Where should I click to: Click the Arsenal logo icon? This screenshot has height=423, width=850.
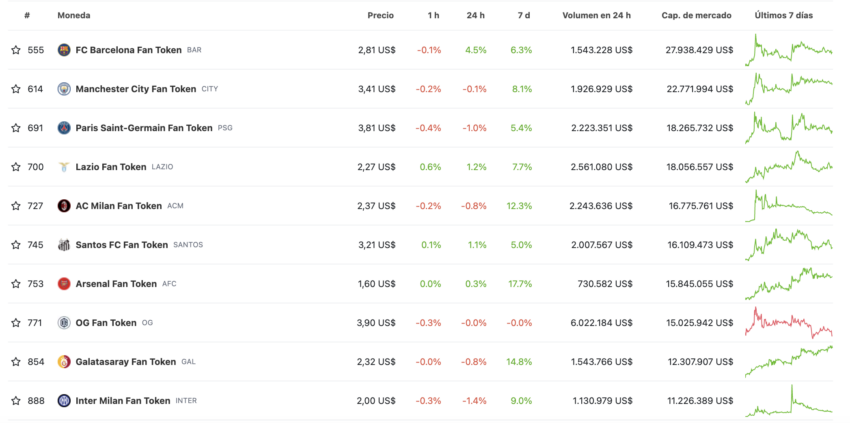[64, 284]
